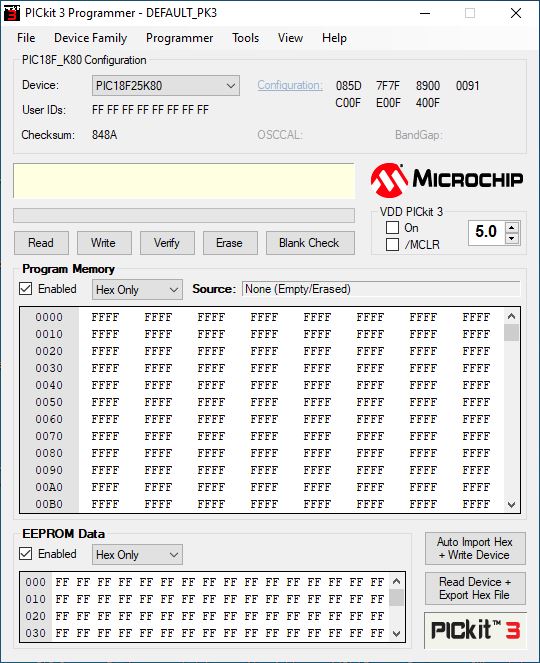Click program memory address row 00B0

(x=49, y=504)
